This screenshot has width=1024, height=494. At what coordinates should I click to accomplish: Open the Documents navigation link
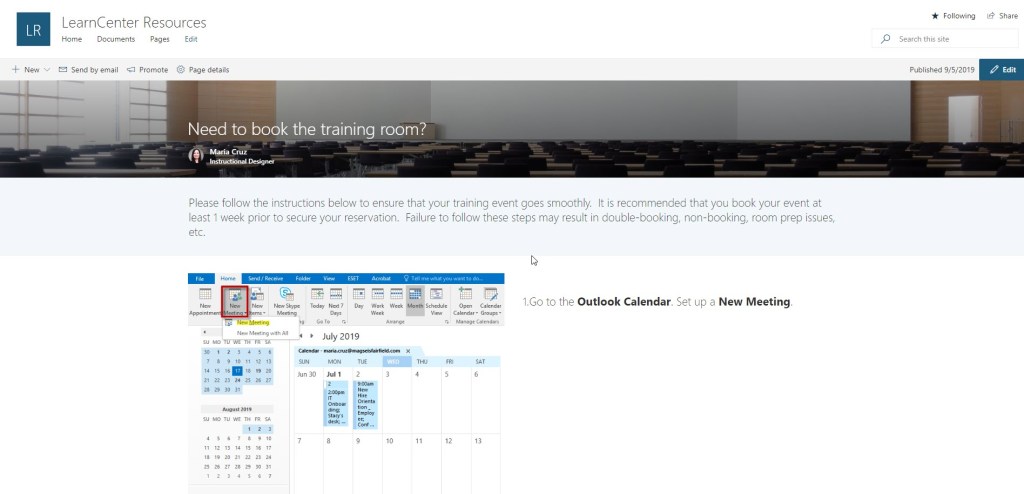pyautogui.click(x=116, y=39)
